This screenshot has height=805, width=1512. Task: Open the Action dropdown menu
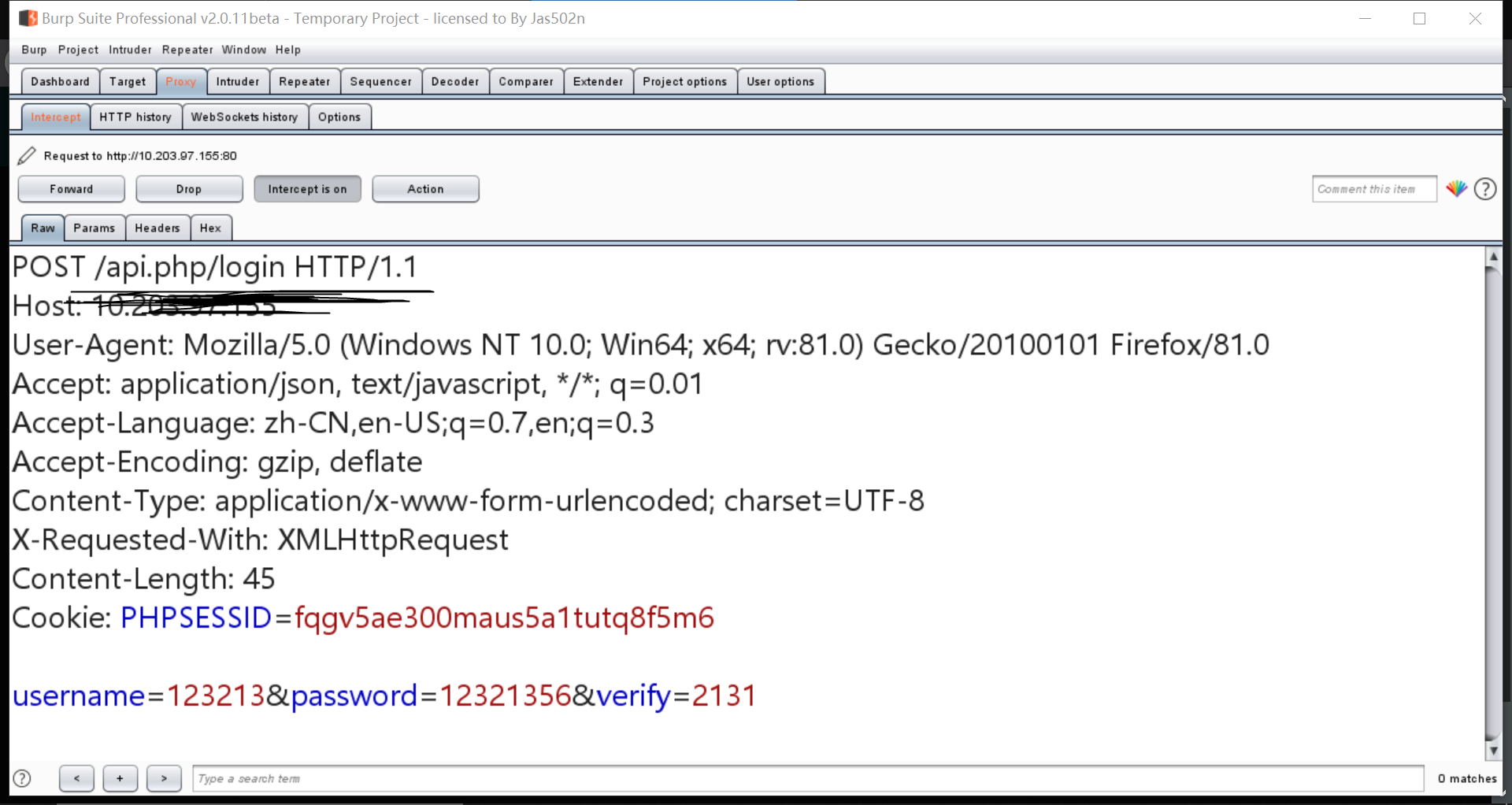tap(425, 189)
